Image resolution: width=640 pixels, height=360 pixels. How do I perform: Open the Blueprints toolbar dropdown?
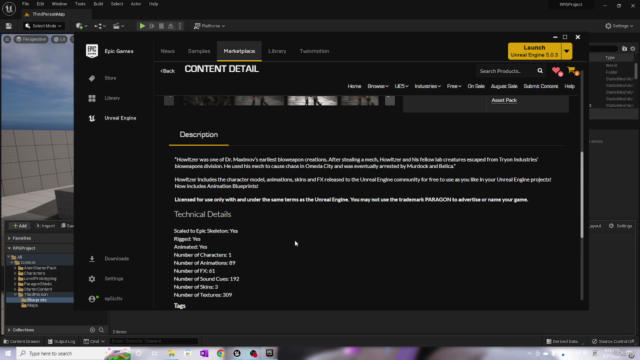point(100,26)
